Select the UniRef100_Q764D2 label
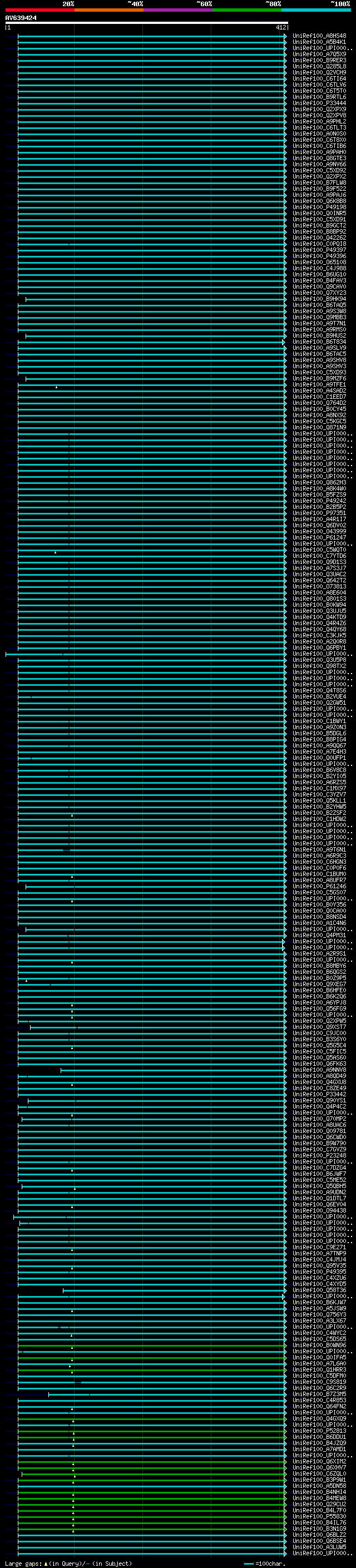 319,403
